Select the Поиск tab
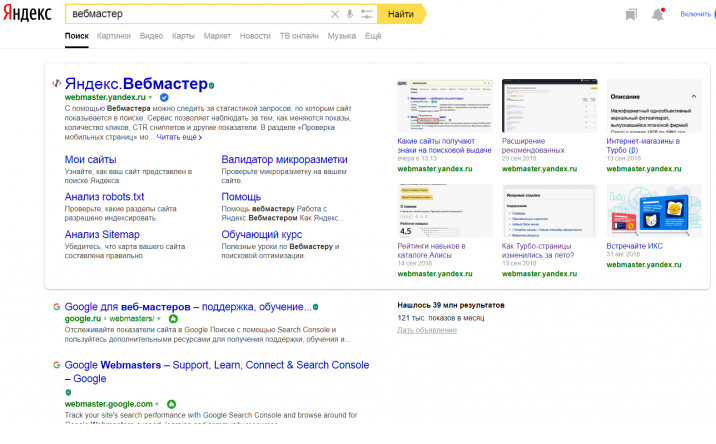 pyautogui.click(x=77, y=36)
